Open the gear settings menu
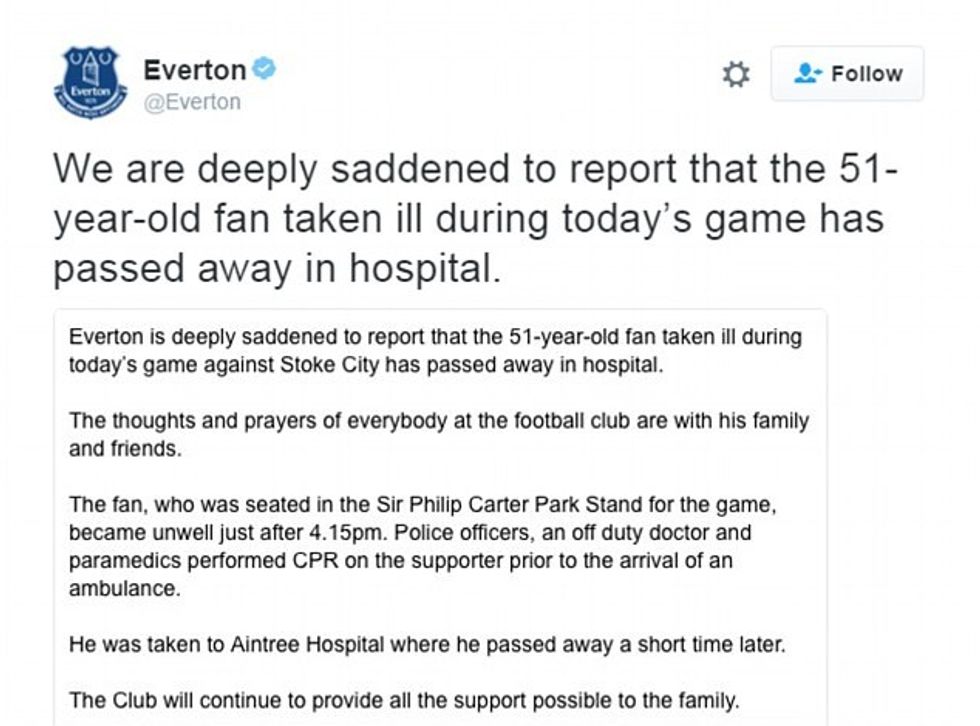 pos(736,75)
